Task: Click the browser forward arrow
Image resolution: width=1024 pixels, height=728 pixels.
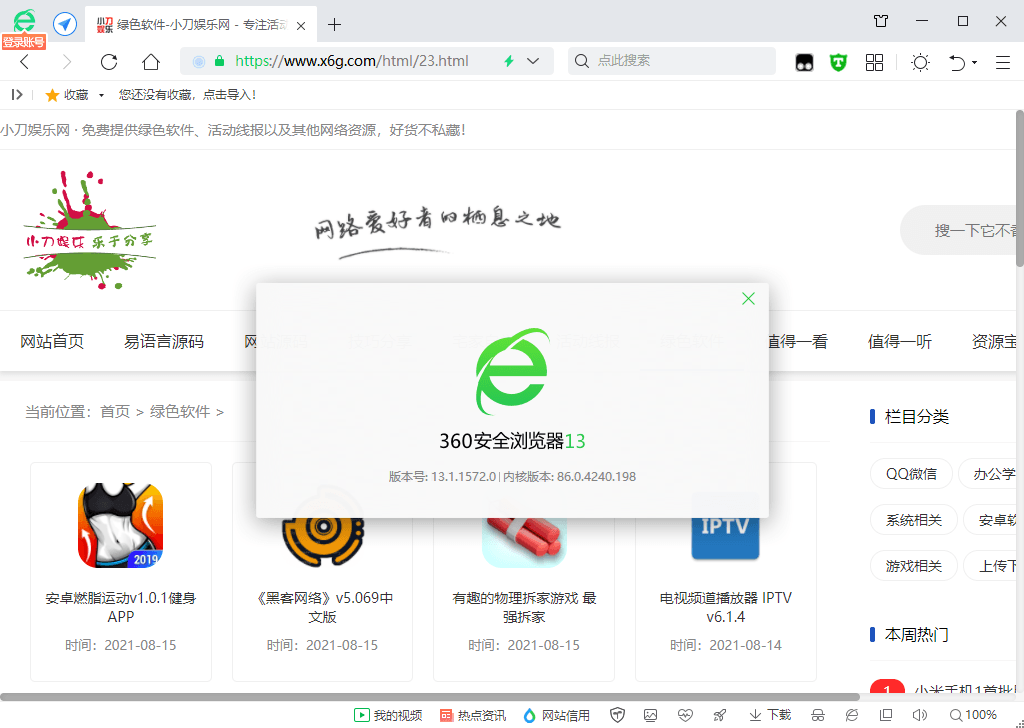Action: (x=66, y=62)
